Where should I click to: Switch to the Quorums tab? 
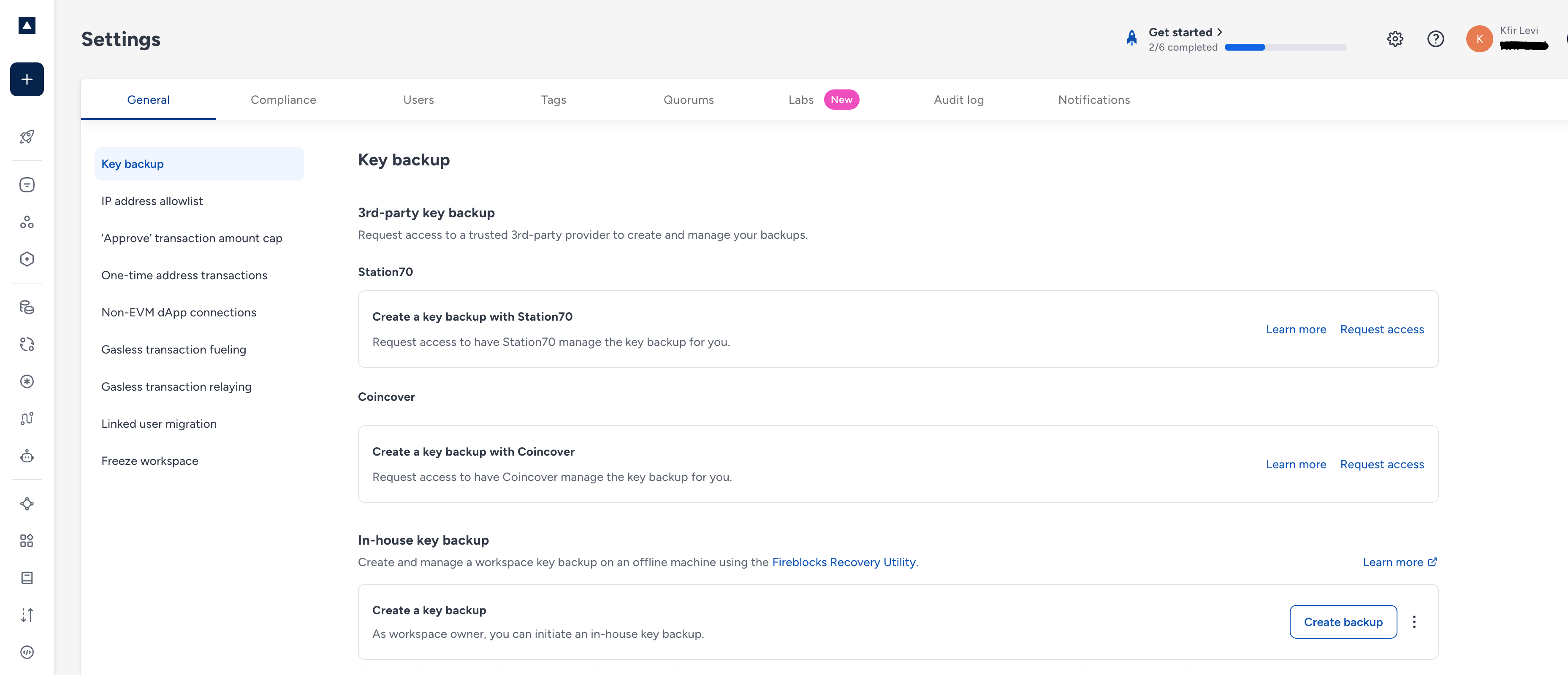click(x=689, y=100)
